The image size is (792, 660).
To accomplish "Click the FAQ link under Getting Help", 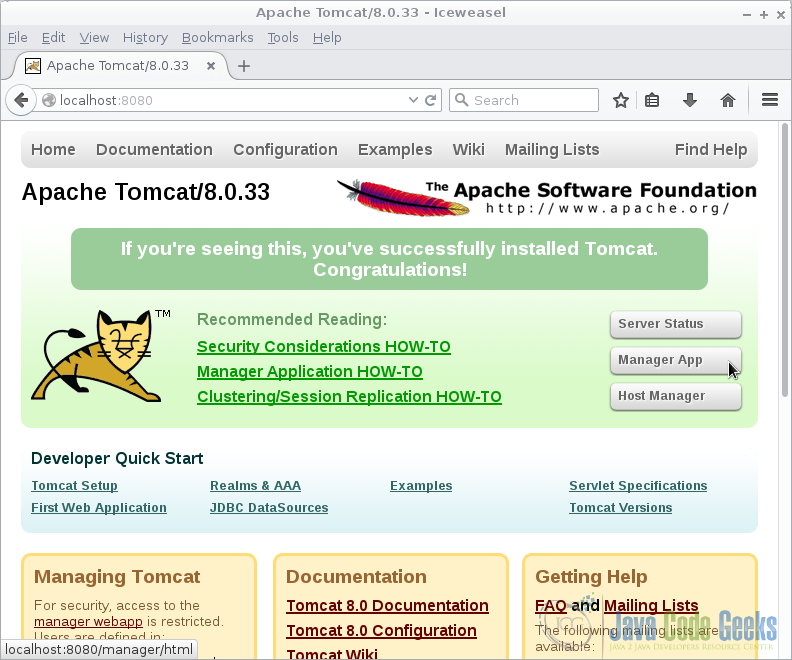I will pyautogui.click(x=551, y=605).
